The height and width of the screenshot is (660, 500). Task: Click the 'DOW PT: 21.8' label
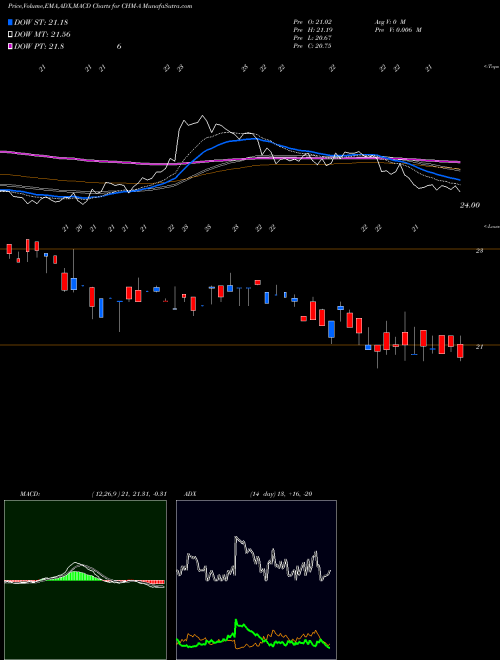[x=39, y=46]
